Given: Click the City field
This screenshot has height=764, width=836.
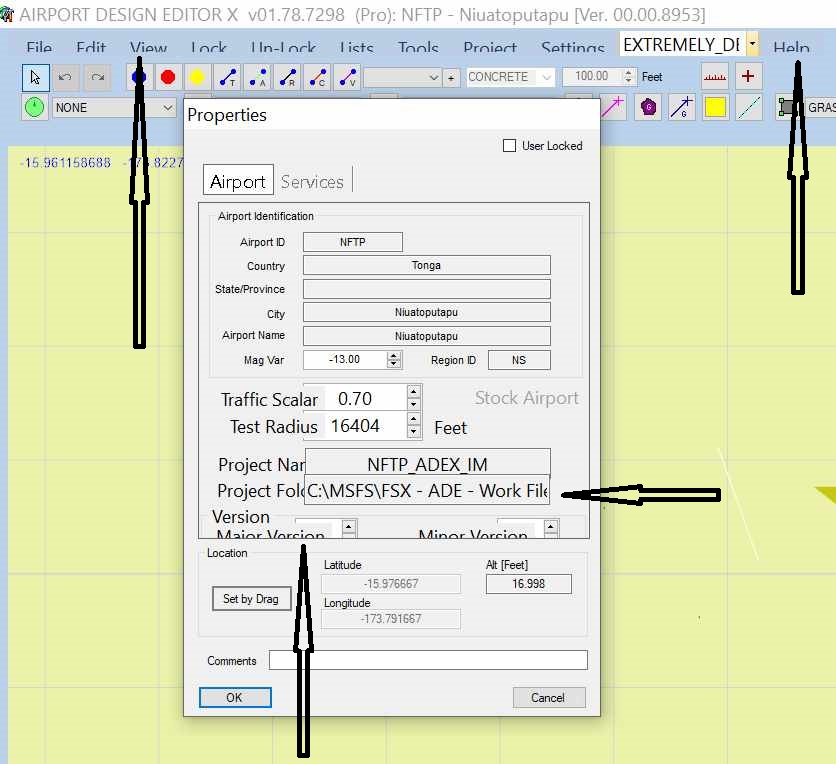Looking at the screenshot, I should coord(427,312).
